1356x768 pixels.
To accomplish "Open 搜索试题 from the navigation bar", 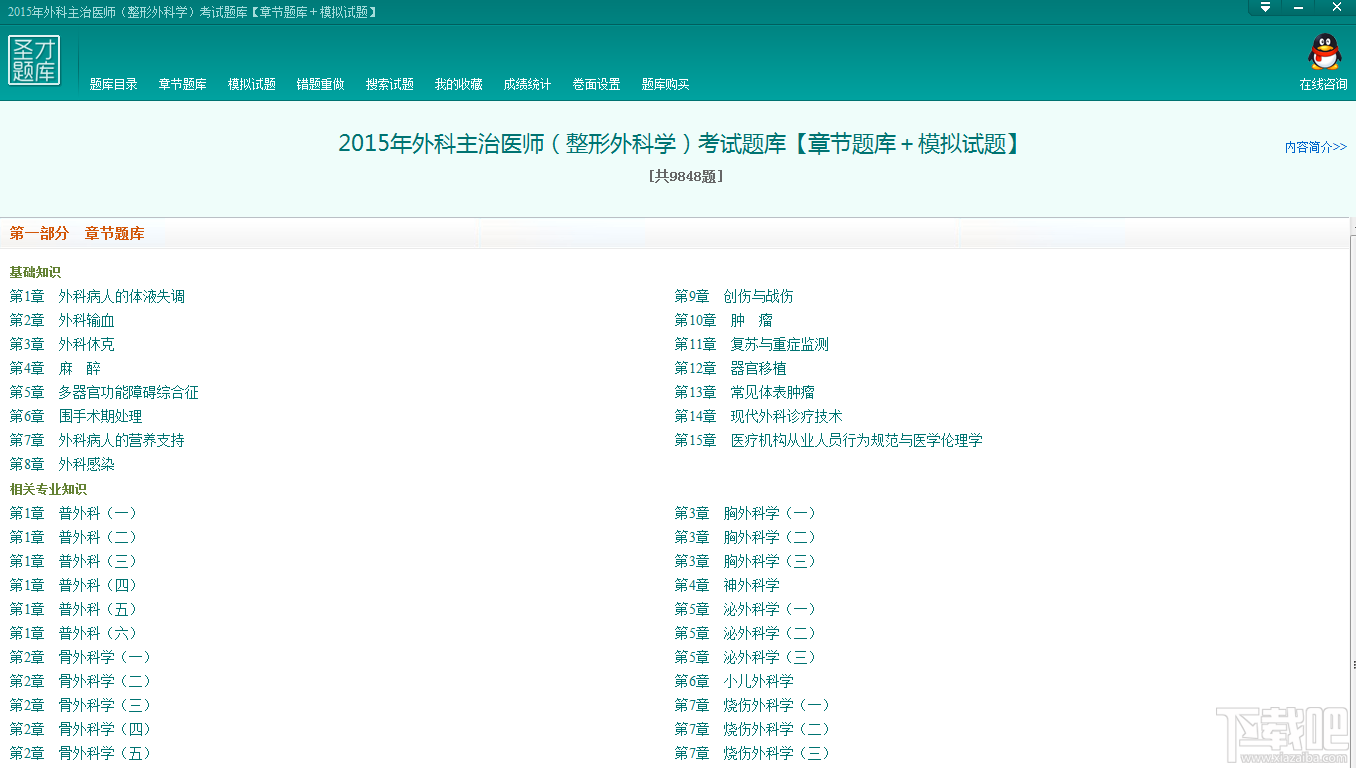I will [390, 85].
